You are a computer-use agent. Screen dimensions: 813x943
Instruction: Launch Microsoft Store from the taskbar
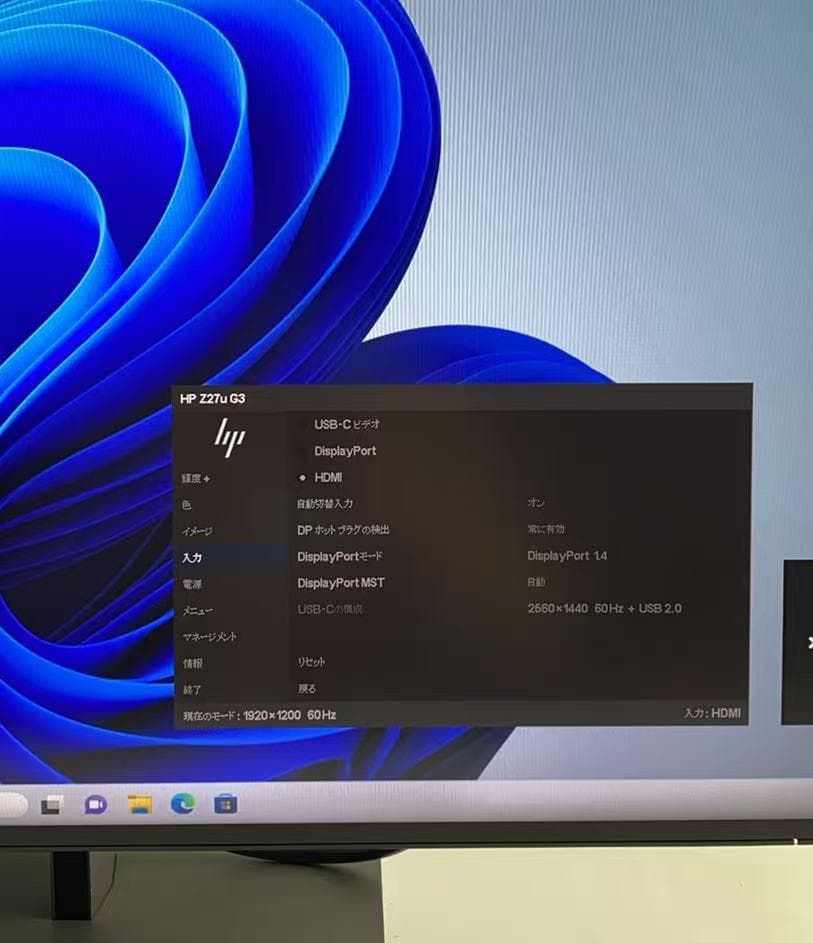pyautogui.click(x=225, y=804)
